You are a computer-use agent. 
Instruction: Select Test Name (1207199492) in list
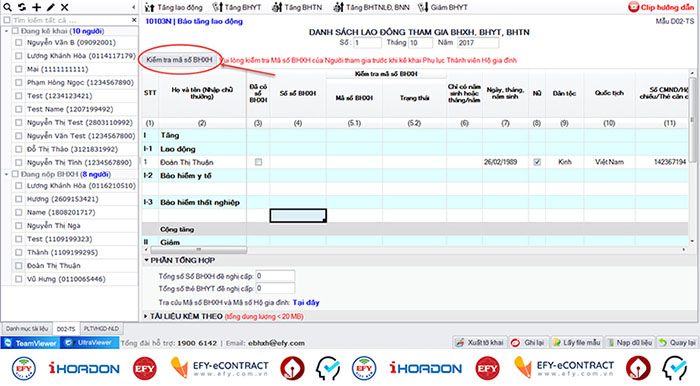pyautogui.click(x=70, y=109)
